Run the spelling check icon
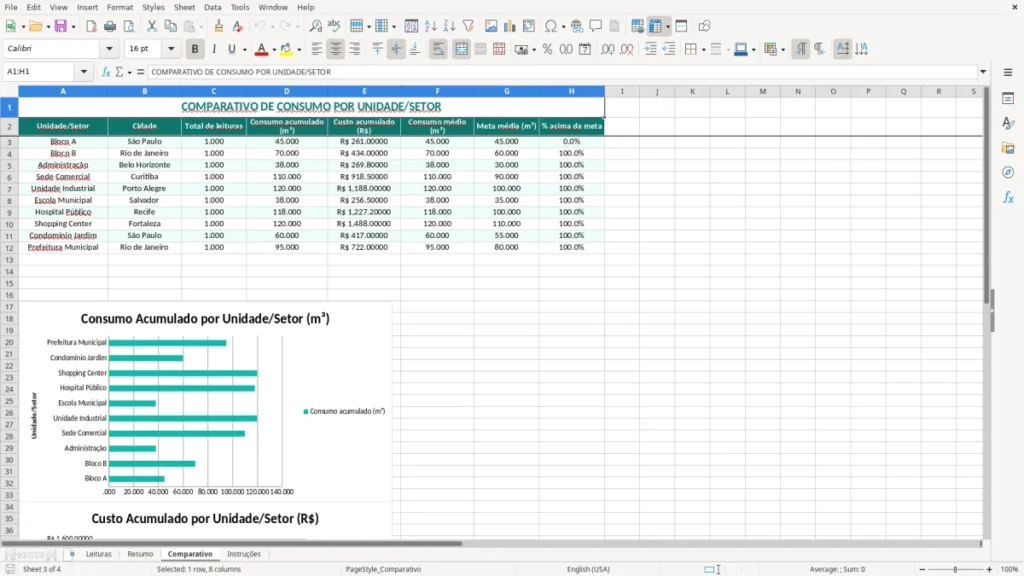 334,26
